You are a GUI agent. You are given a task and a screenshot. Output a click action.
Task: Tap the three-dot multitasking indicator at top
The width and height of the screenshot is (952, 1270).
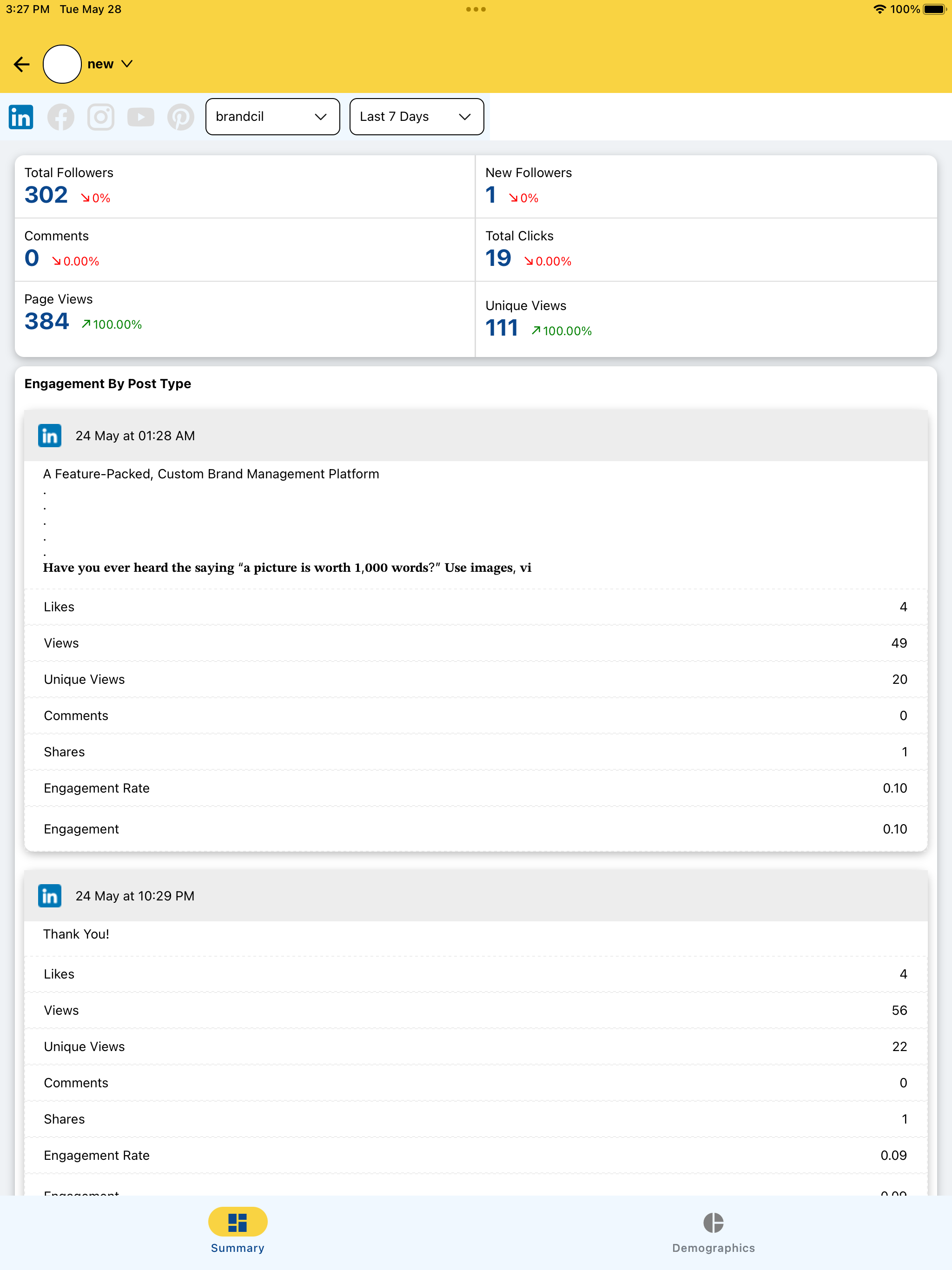point(476,9)
